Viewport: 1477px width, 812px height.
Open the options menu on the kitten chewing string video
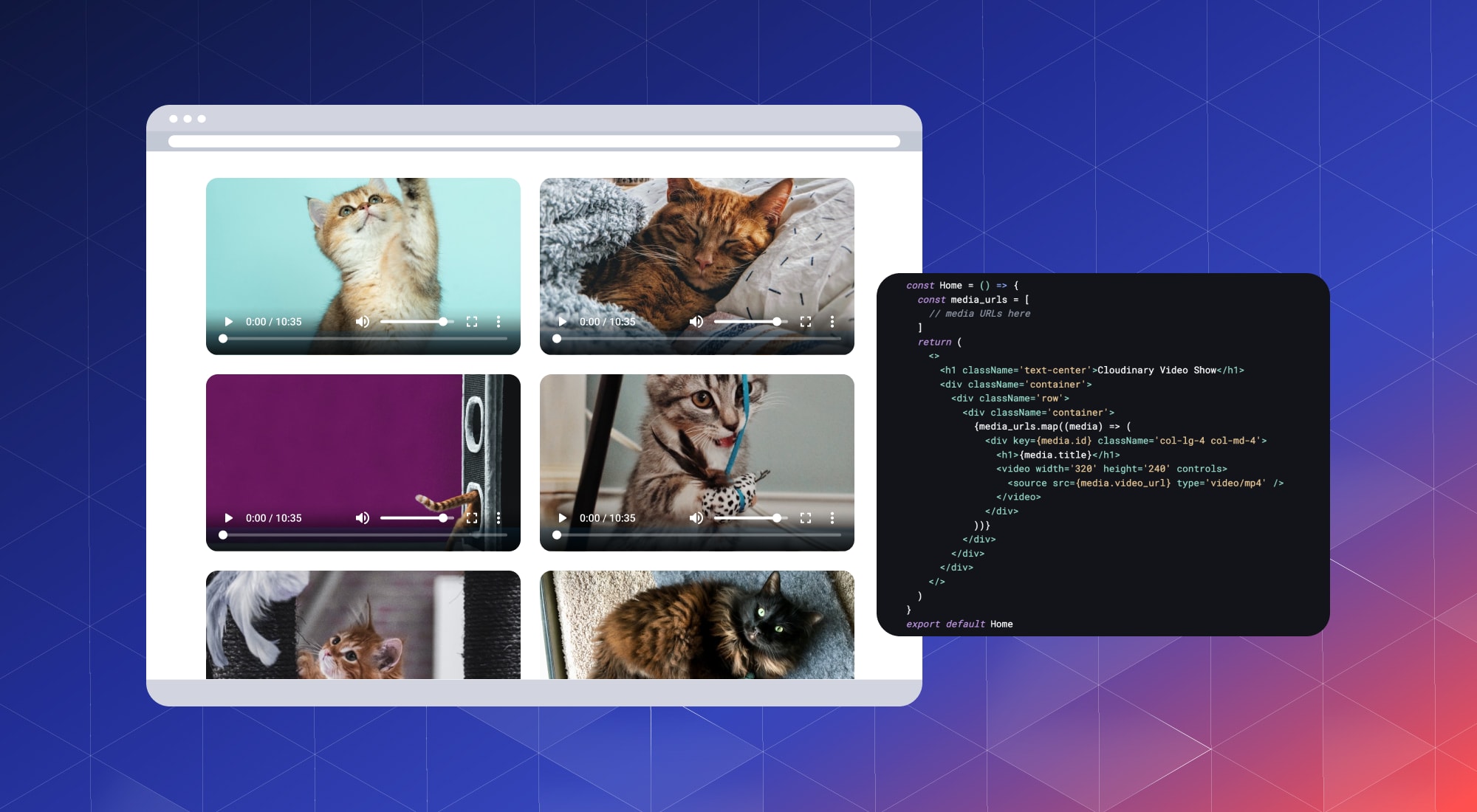tap(833, 517)
